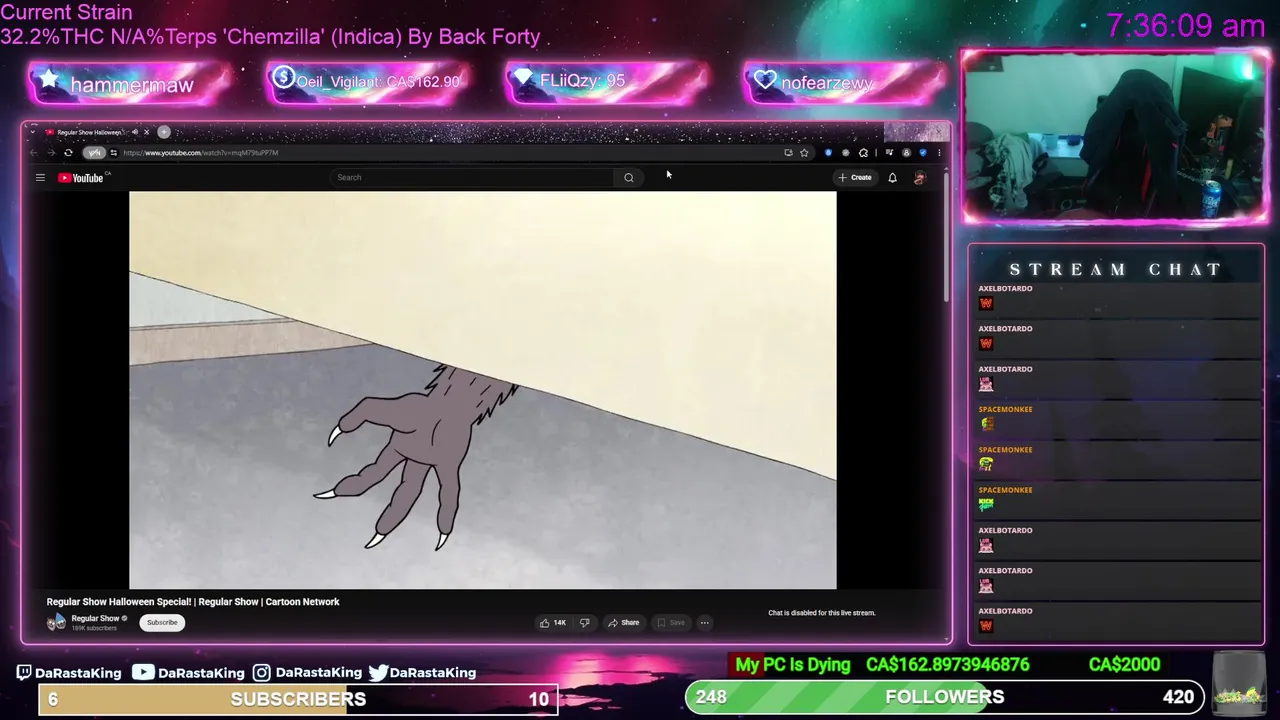Viewport: 1280px width, 720px height.
Task: Open the YouTube account avatar menu
Action: (x=919, y=178)
